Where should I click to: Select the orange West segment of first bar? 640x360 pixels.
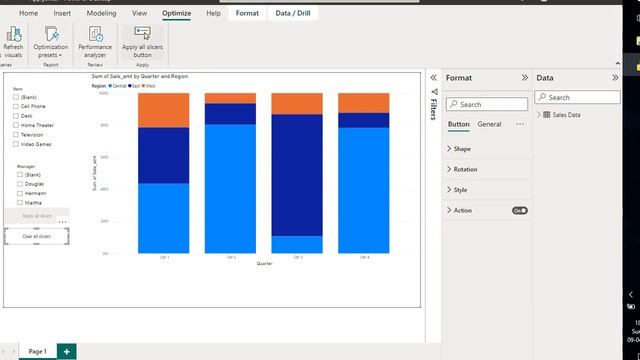pos(163,110)
